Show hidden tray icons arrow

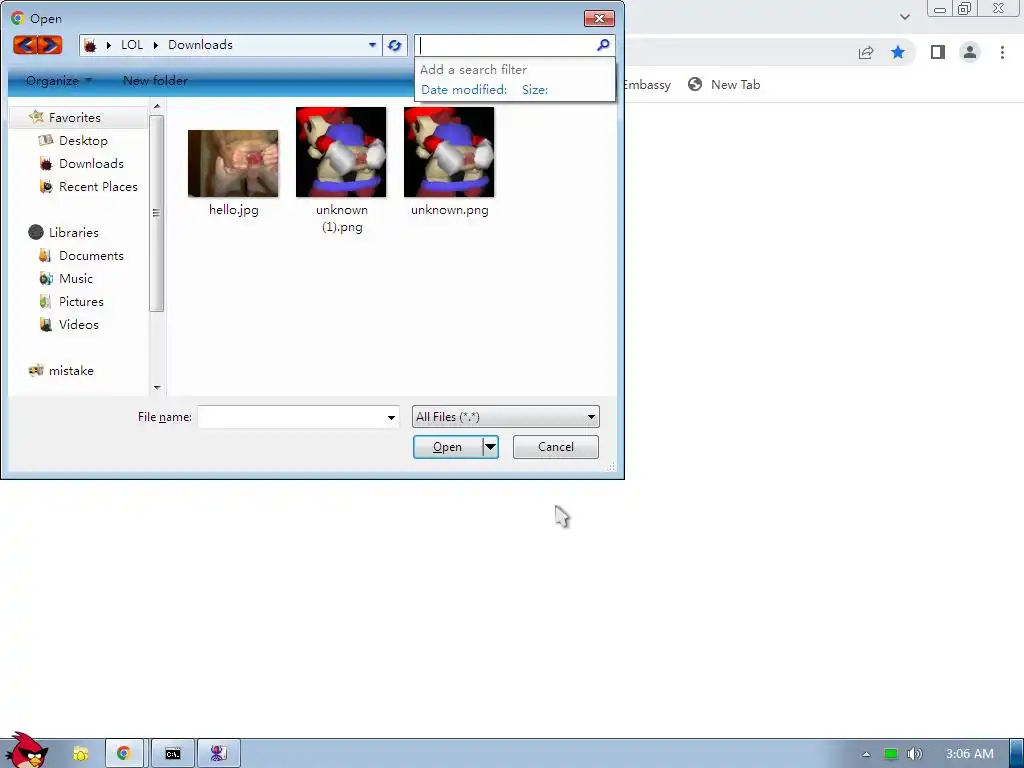[866, 754]
